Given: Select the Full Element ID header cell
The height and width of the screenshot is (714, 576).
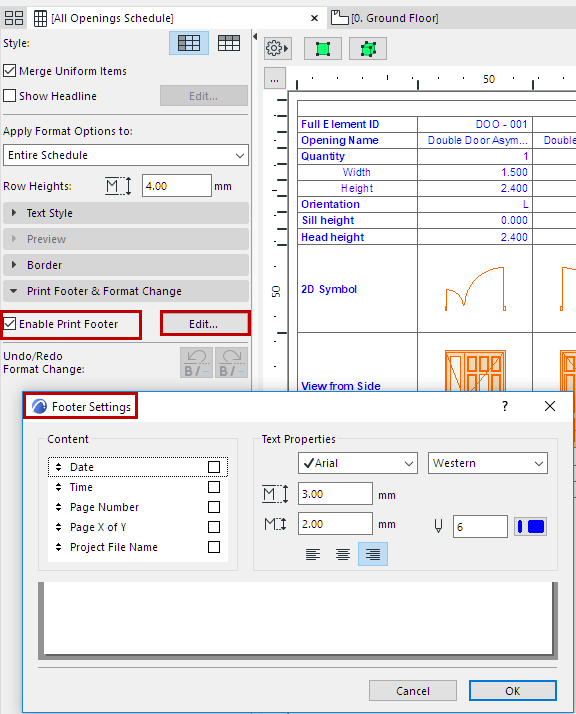Looking at the screenshot, I should 357,124.
